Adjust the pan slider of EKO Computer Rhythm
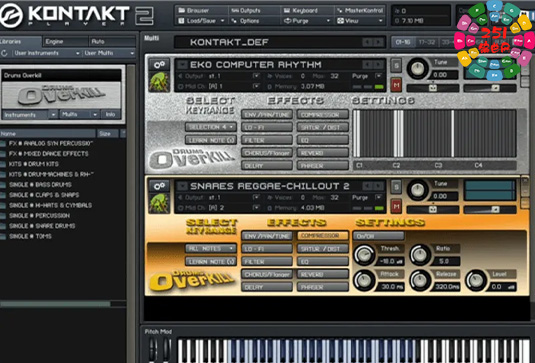The width and height of the screenshot is (535, 363). tap(433, 88)
